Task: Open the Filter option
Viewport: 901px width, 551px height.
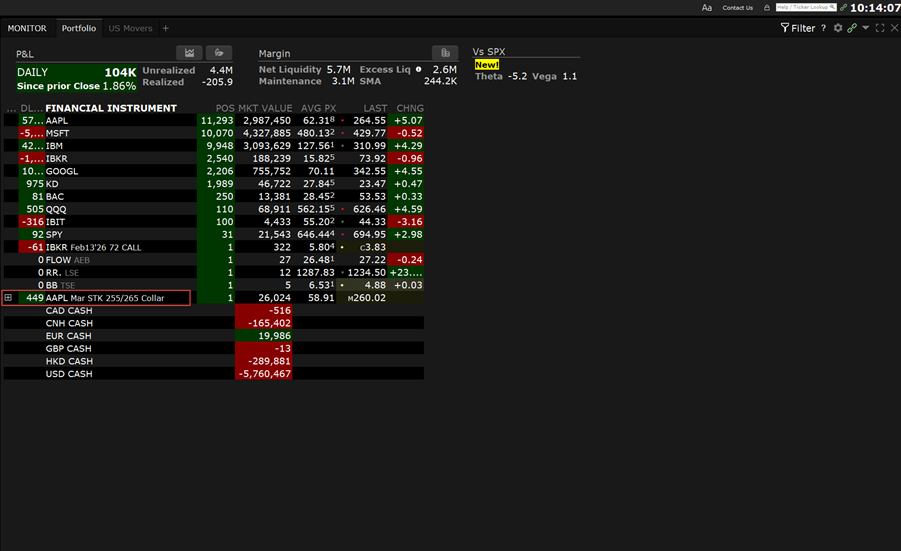Action: click(x=798, y=28)
